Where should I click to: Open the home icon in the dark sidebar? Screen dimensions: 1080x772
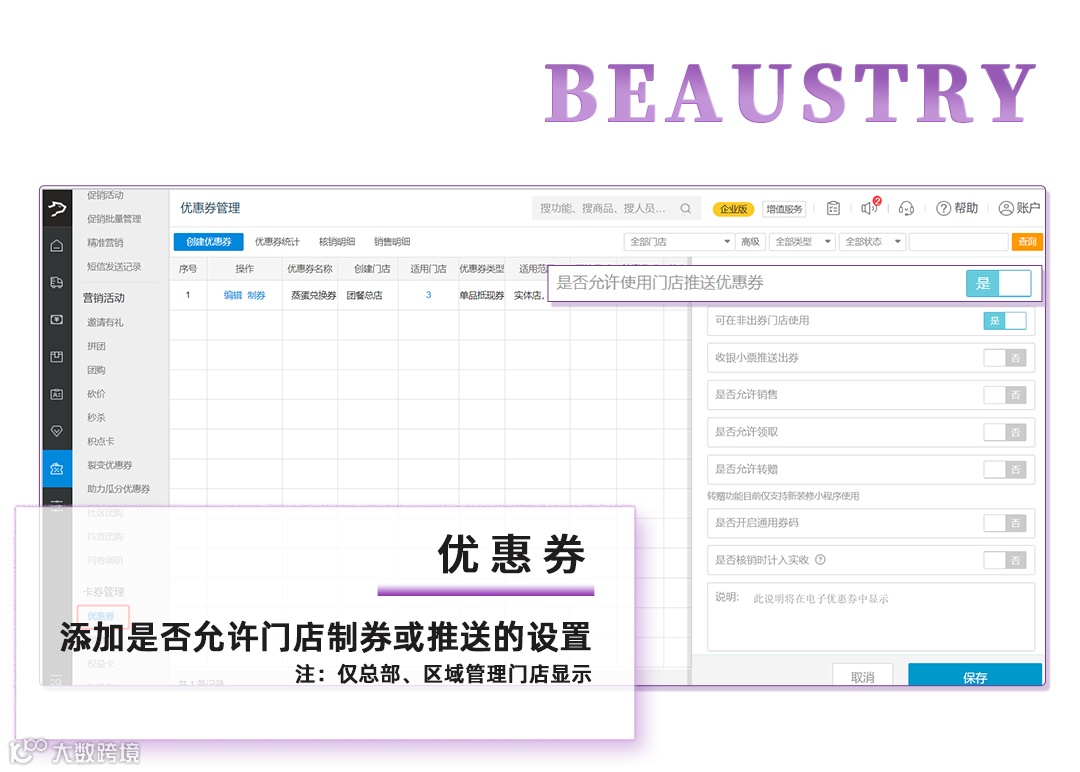tap(57, 246)
